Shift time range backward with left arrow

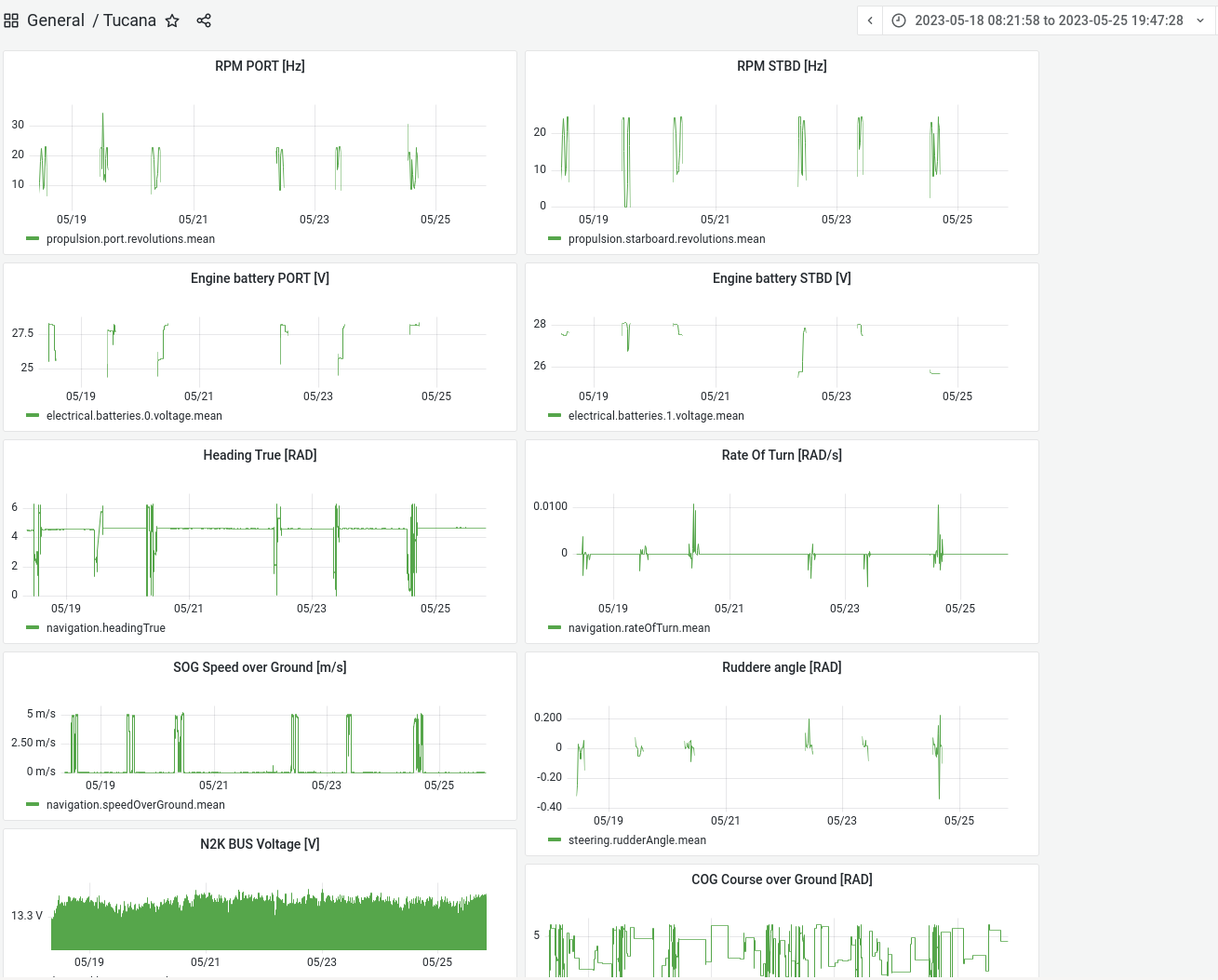coord(870,20)
